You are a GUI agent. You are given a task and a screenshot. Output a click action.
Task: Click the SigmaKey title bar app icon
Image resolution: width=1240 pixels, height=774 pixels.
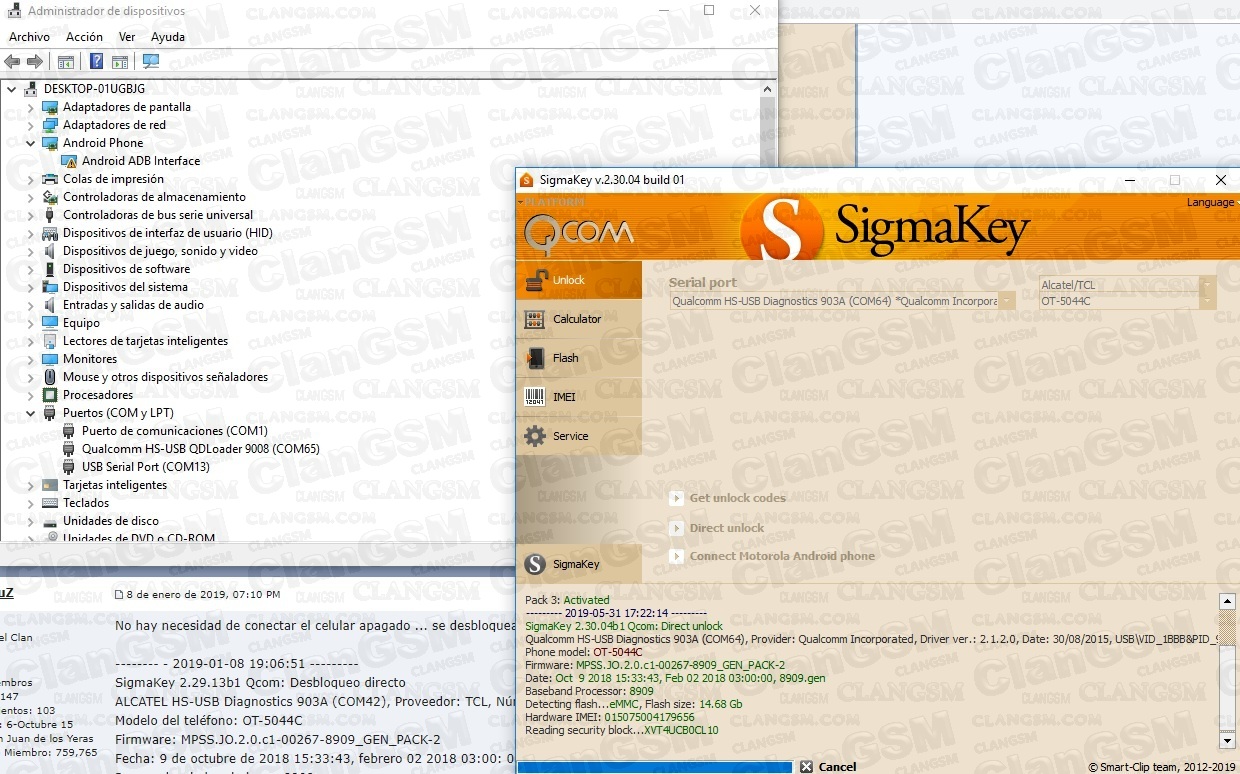point(527,180)
